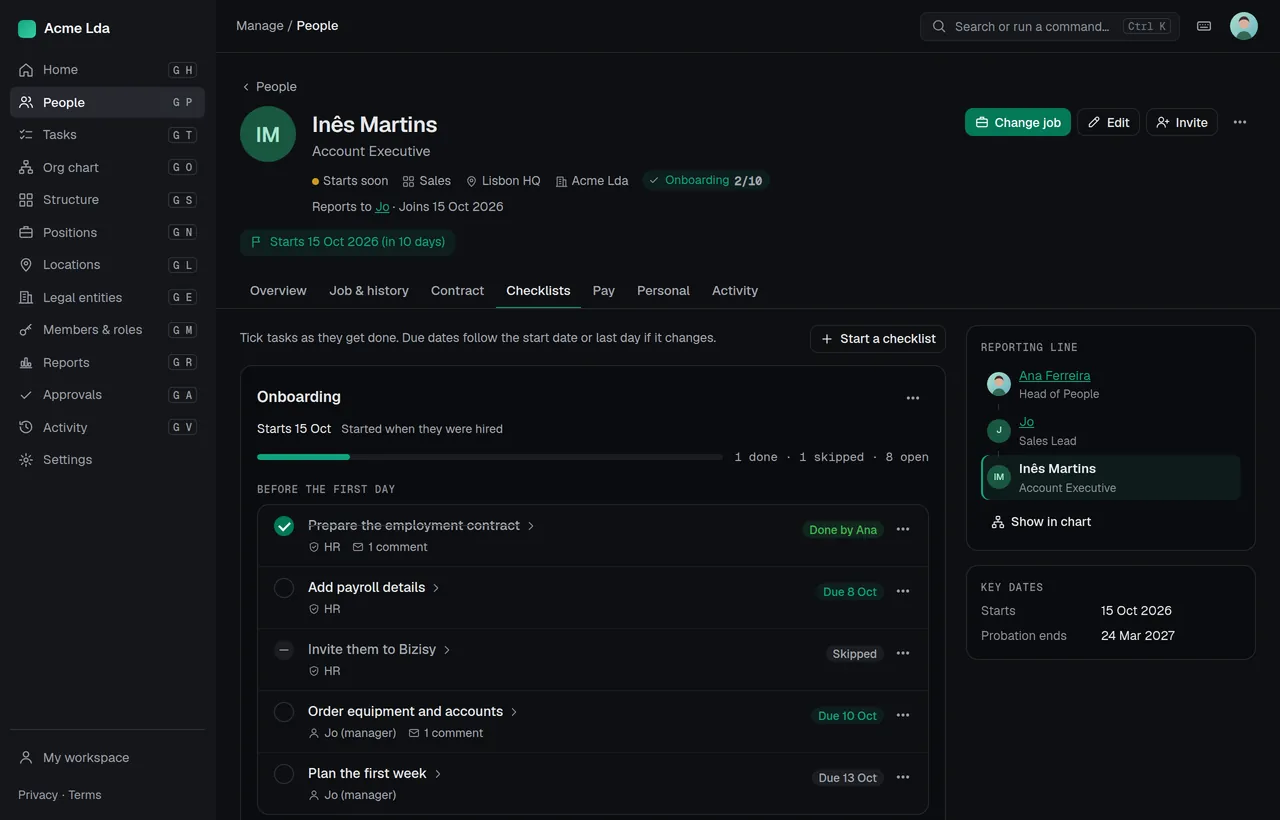Expand Invite them to Bizisy chevron
This screenshot has height=820, width=1280.
click(x=447, y=650)
